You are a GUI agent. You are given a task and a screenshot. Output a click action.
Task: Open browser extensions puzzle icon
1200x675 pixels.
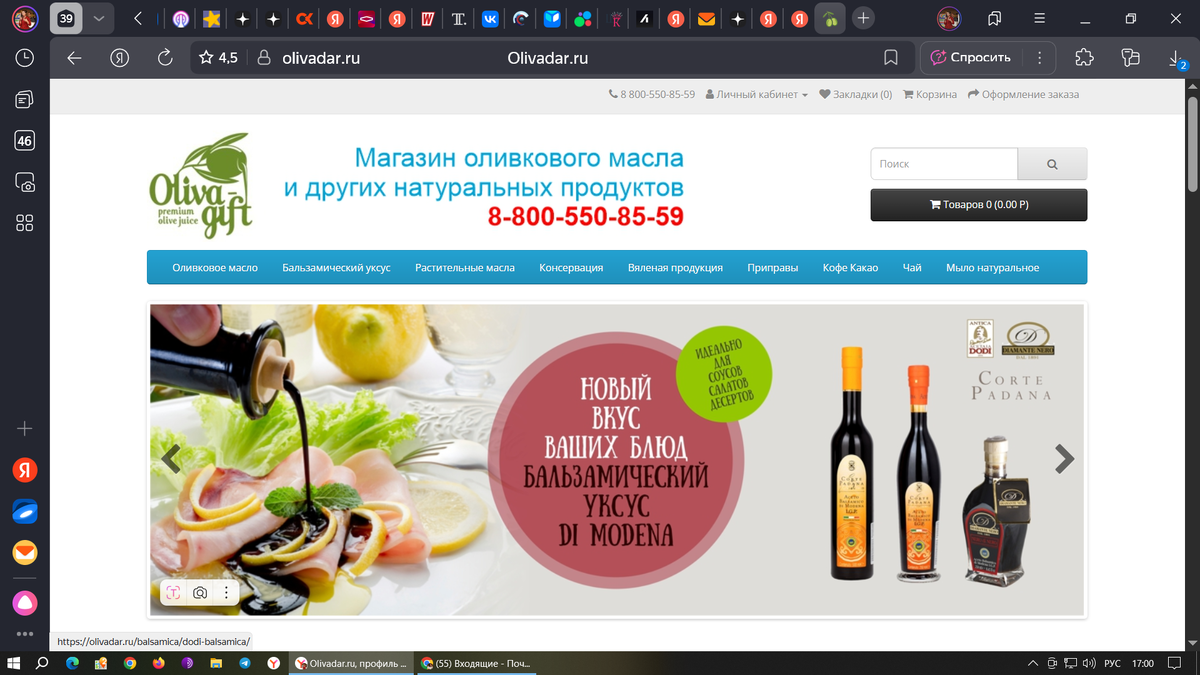coord(1084,58)
